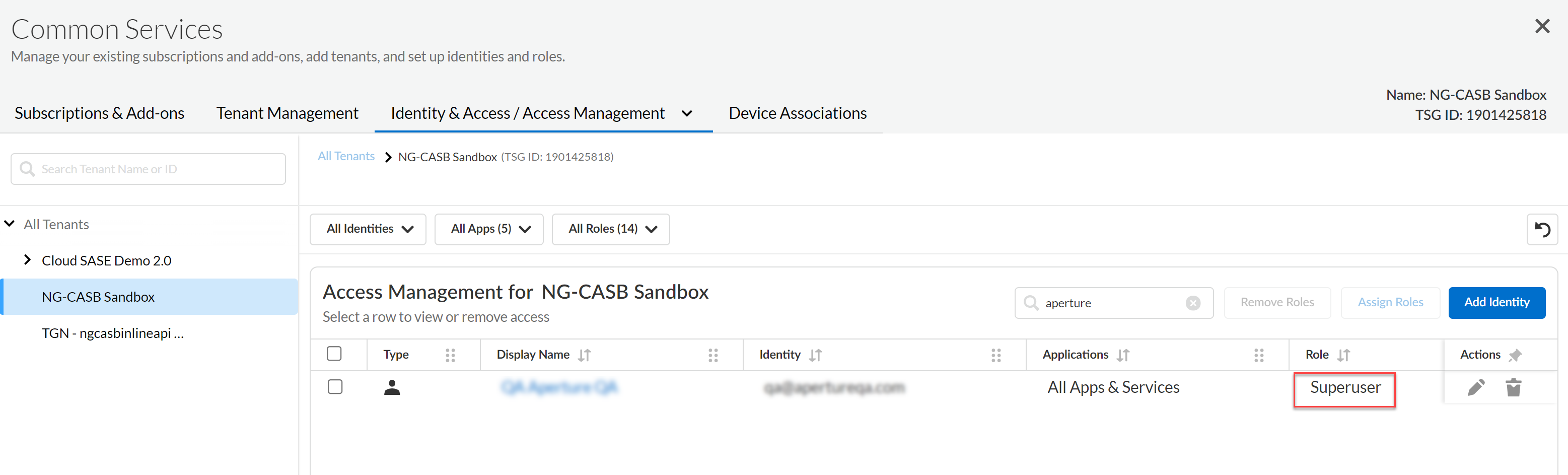
Task: Click the Type column drag handle dots
Action: point(451,355)
